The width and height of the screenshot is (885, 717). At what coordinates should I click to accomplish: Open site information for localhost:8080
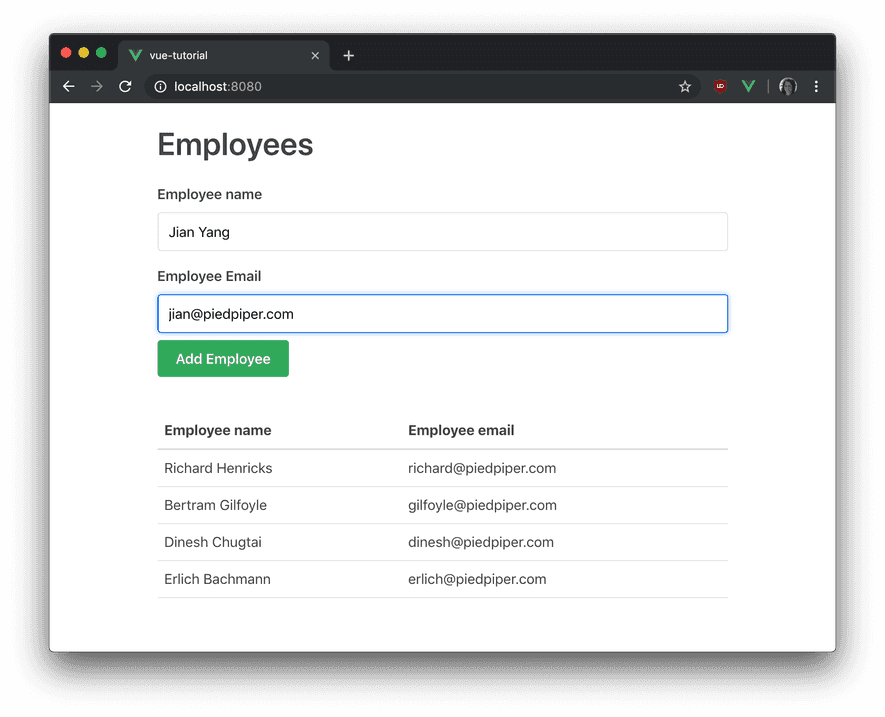[x=159, y=86]
